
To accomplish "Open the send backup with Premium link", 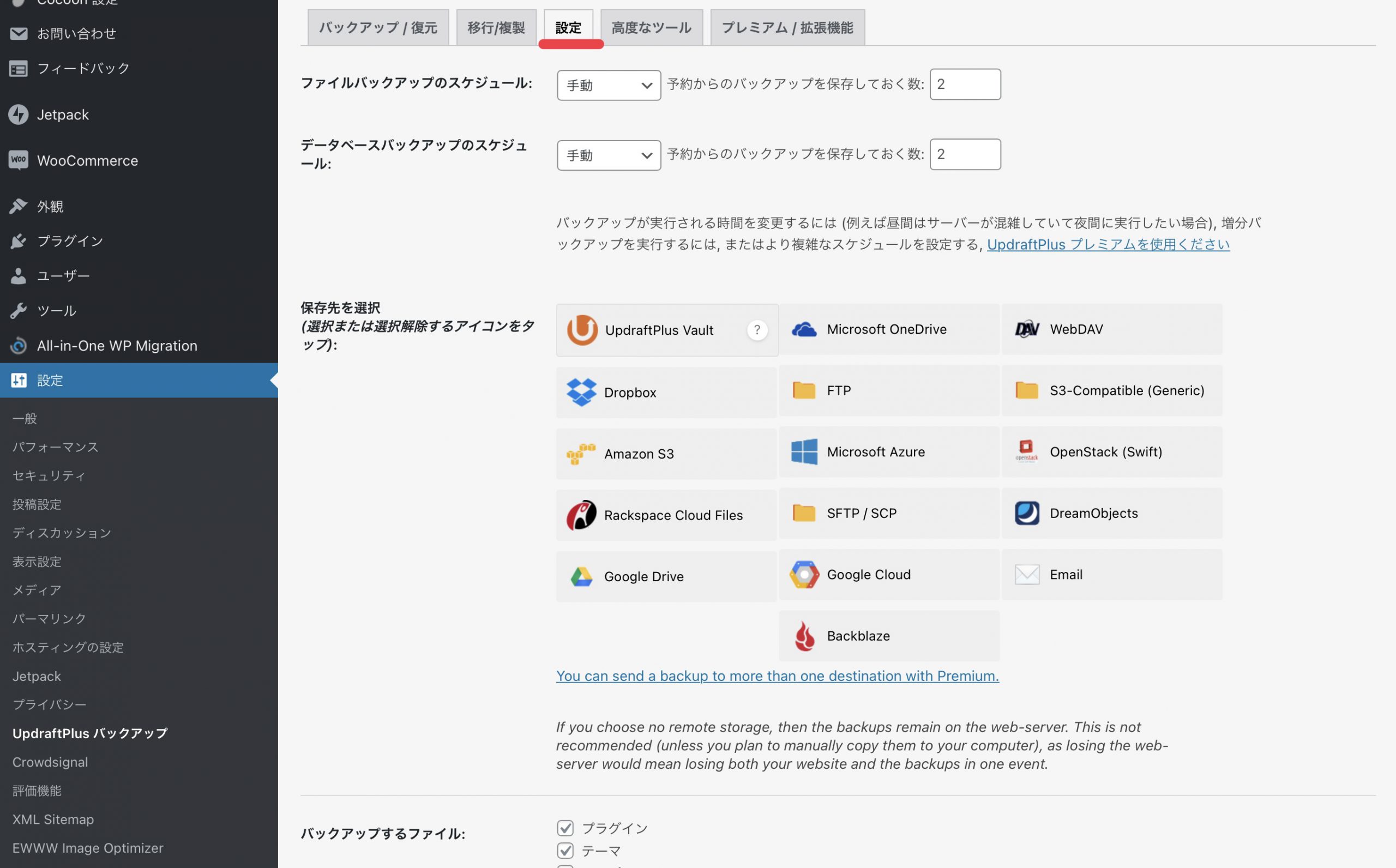I will pyautogui.click(x=777, y=676).
